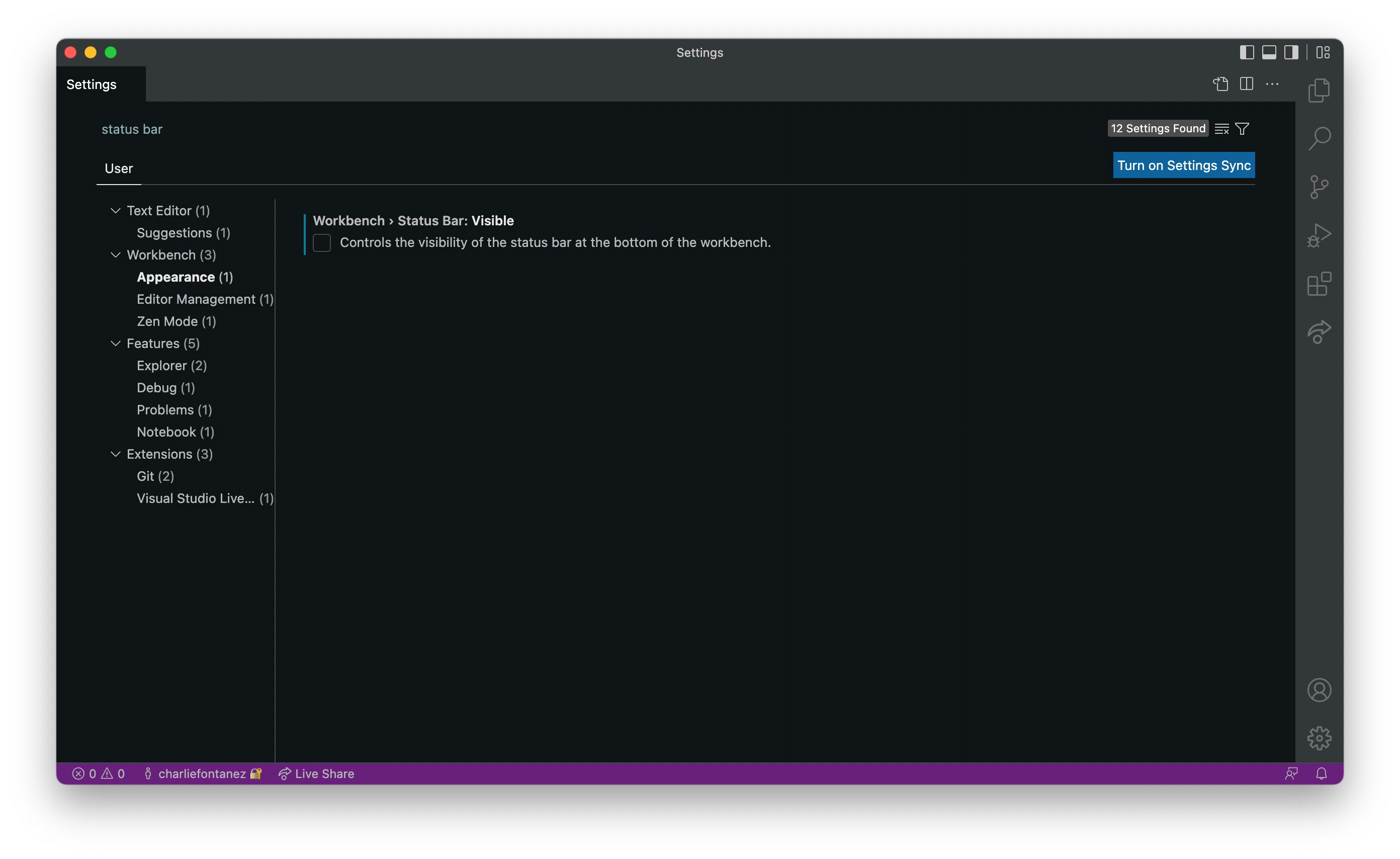Open the Source Control view
This screenshot has height=859, width=1400.
(1320, 187)
